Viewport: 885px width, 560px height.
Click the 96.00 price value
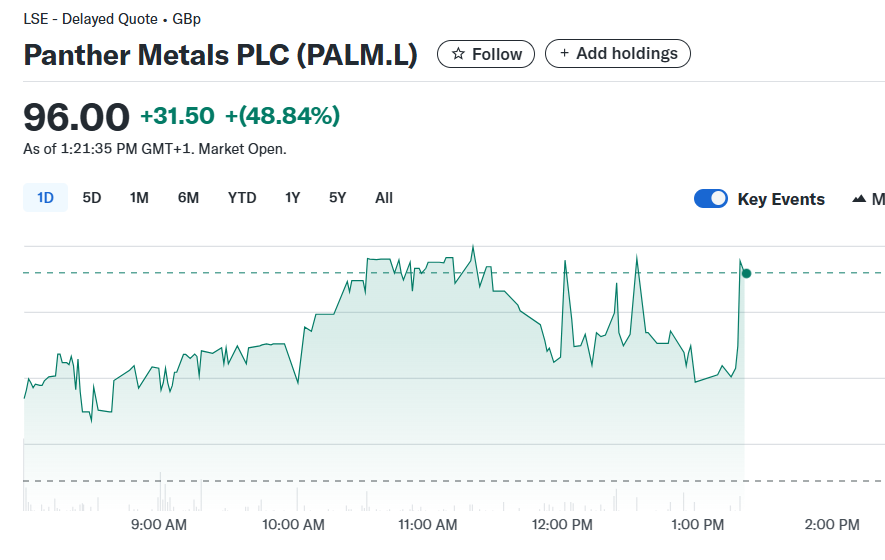[76, 117]
